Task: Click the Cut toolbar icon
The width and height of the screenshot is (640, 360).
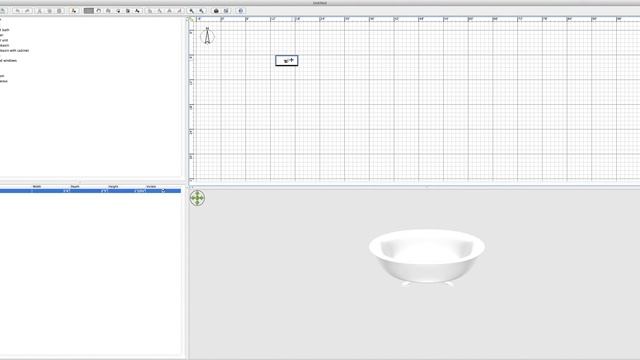Action: 40,11
